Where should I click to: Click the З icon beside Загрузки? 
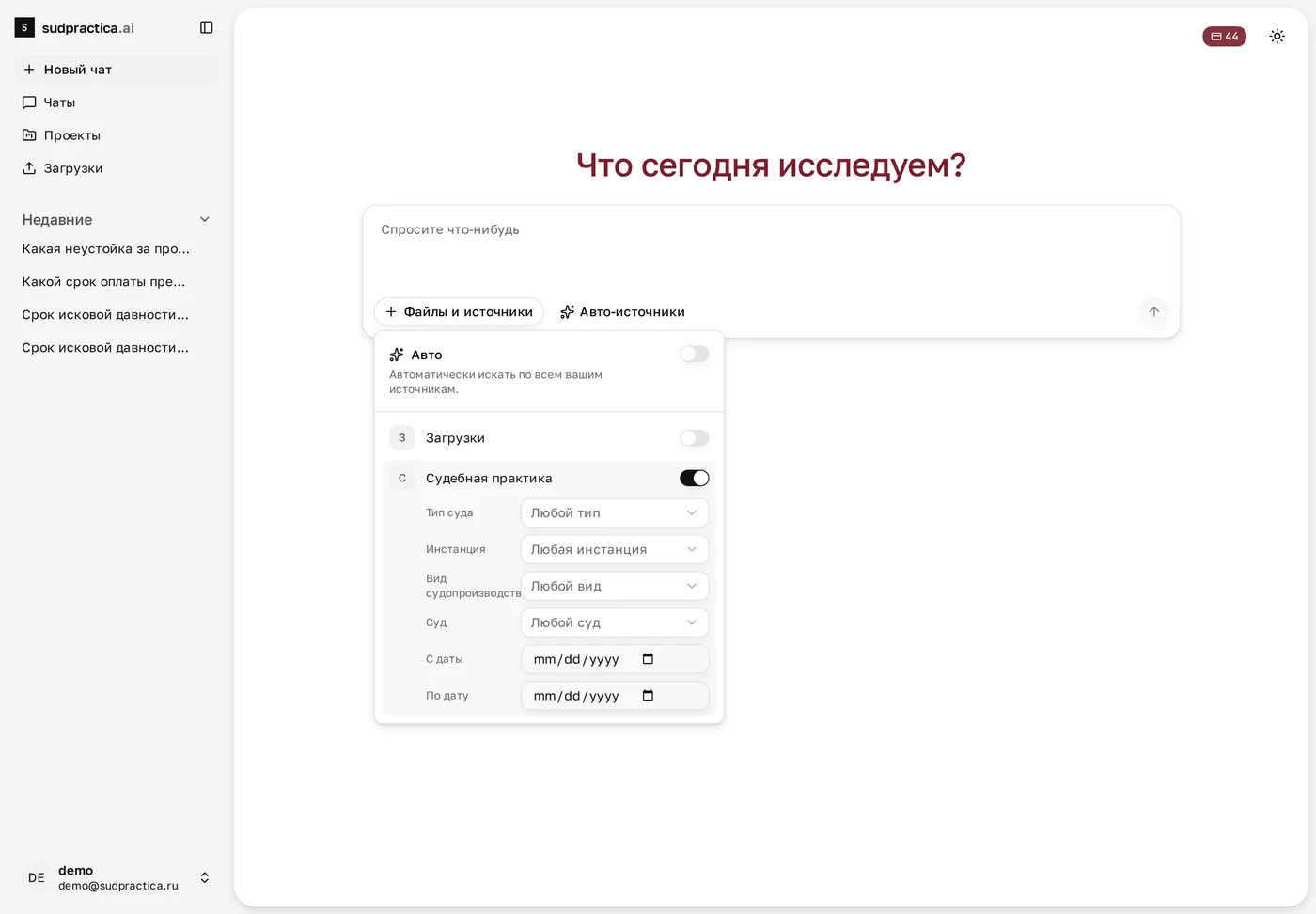402,438
